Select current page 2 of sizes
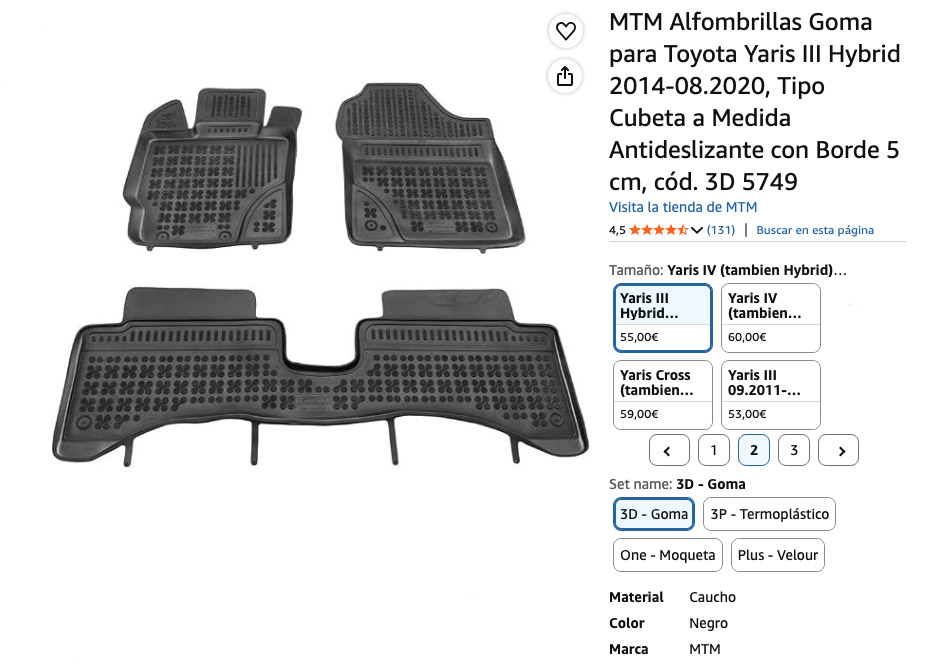Screen dimensions: 925x671 [753, 450]
